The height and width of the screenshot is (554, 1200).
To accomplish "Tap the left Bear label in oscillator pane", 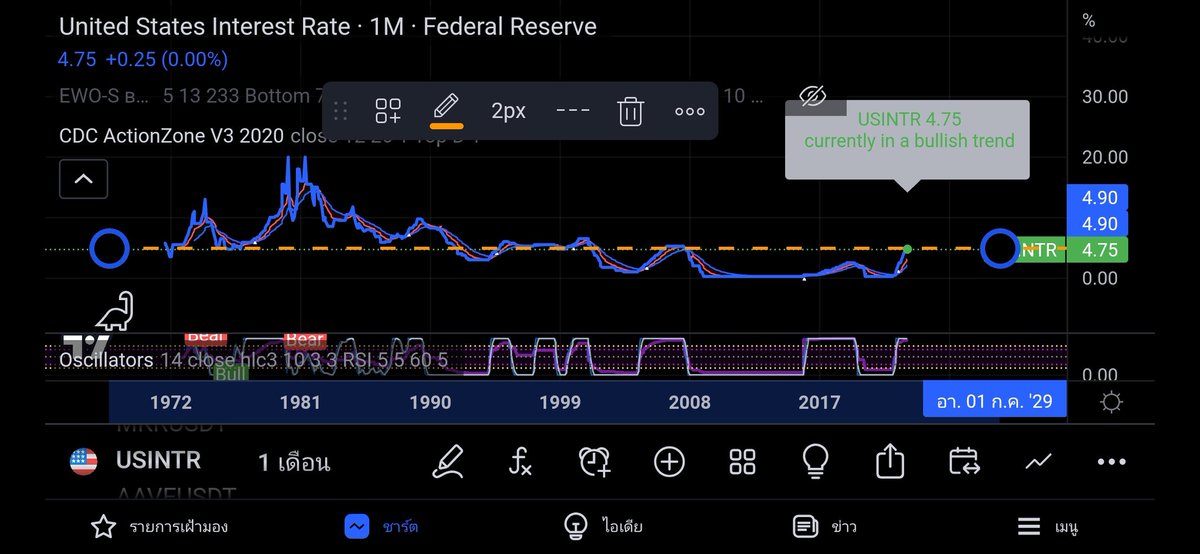I will click(x=205, y=337).
